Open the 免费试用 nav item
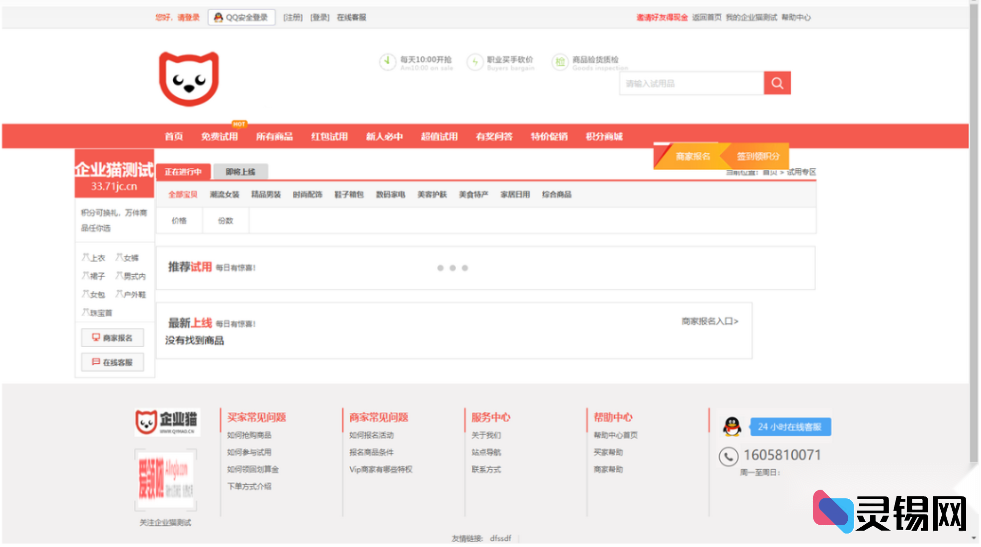The image size is (981, 547). tap(220, 136)
